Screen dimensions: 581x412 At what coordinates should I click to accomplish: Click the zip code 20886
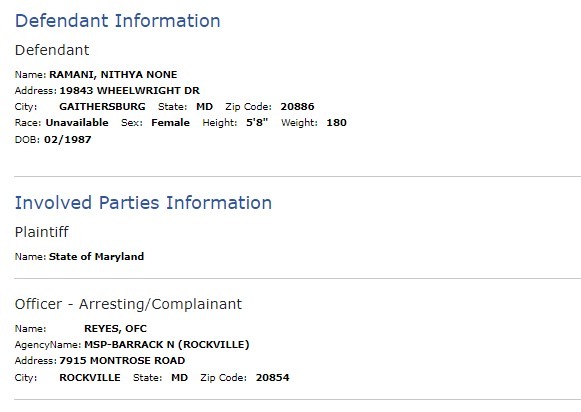pos(297,107)
